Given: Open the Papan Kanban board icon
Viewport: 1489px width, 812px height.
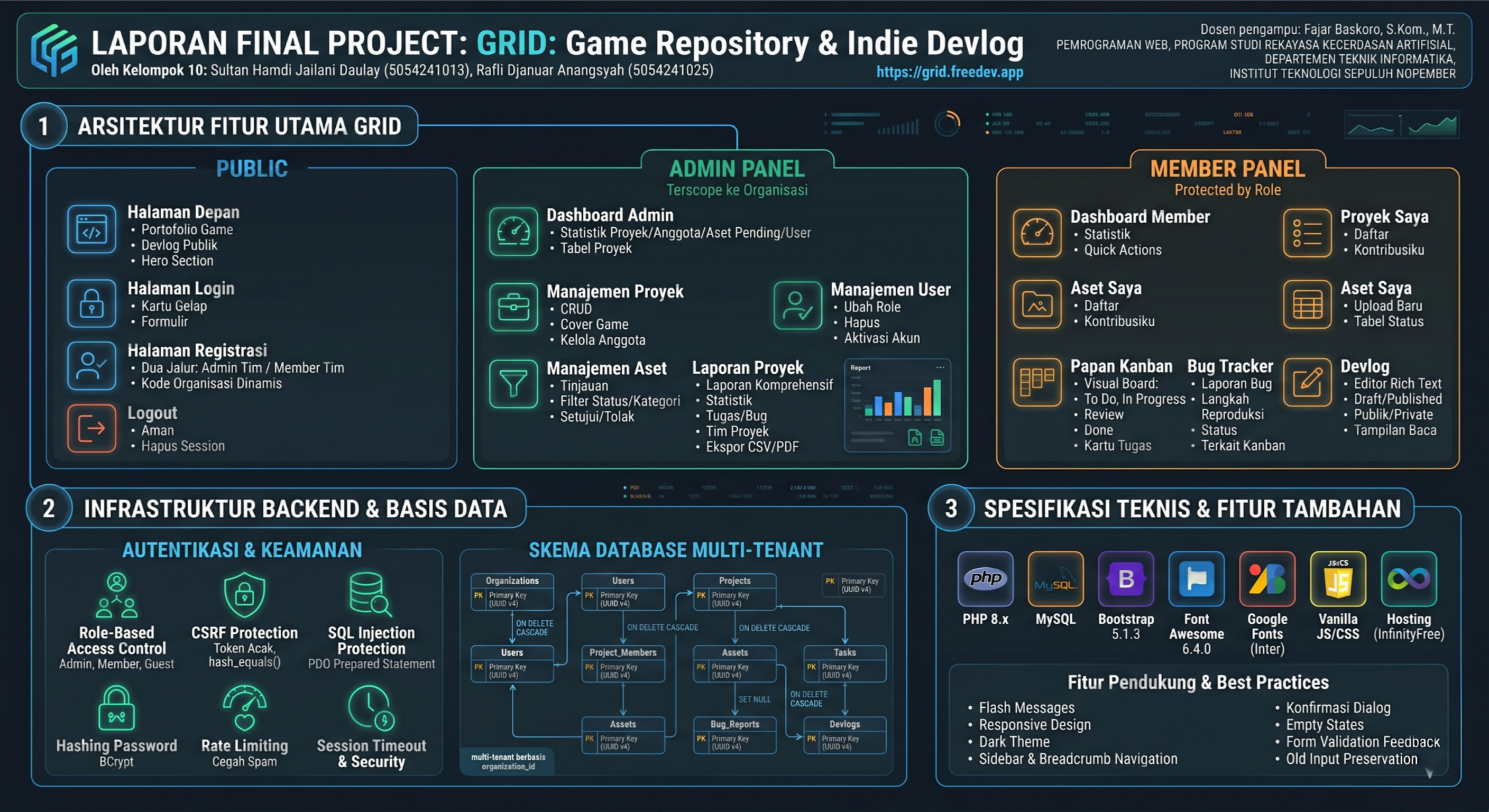Looking at the screenshot, I should click(x=1037, y=382).
